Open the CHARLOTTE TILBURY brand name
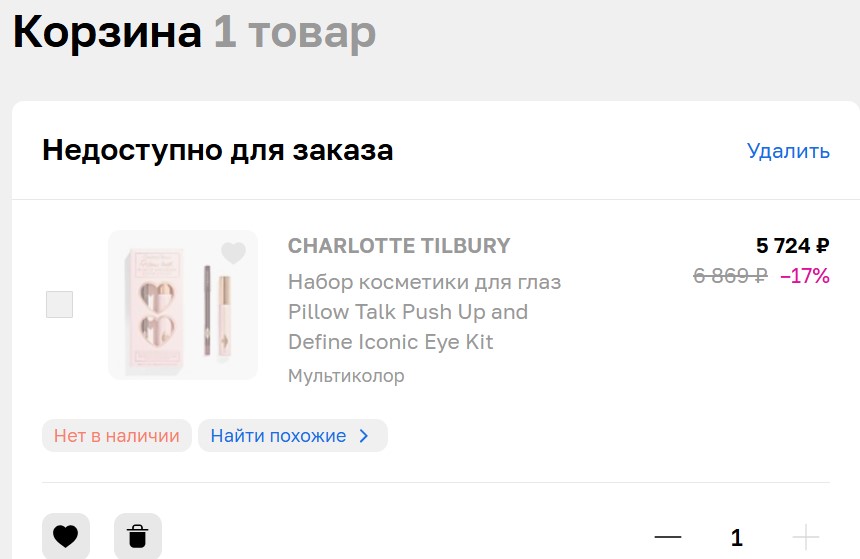Screen dimensions: 860x559 (399, 246)
